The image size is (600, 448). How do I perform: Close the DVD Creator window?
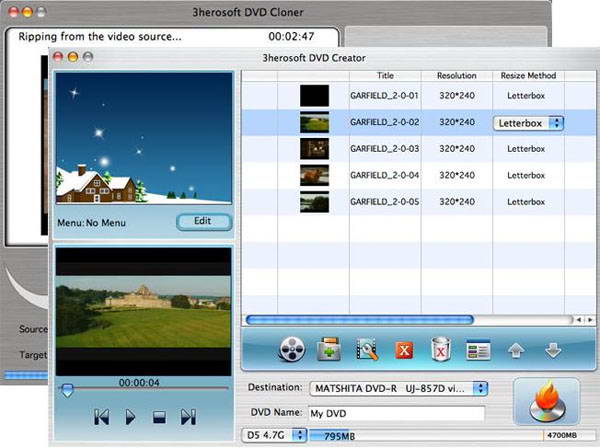58,57
